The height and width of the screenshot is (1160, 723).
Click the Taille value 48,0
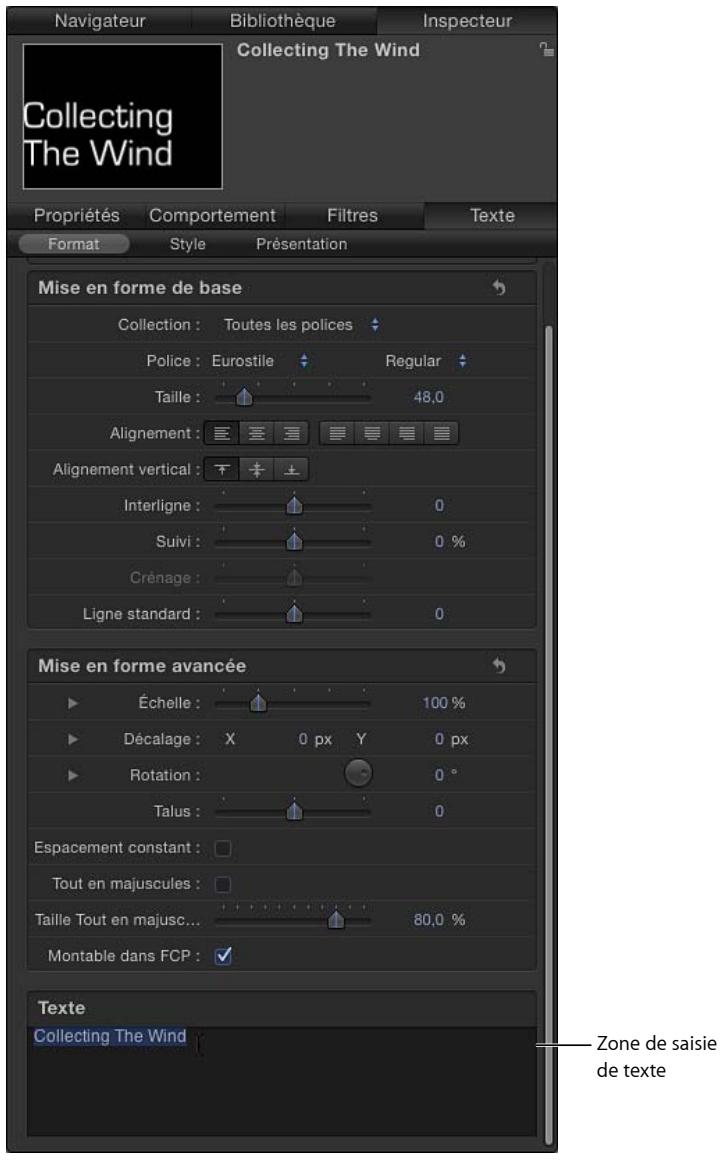(x=428, y=397)
